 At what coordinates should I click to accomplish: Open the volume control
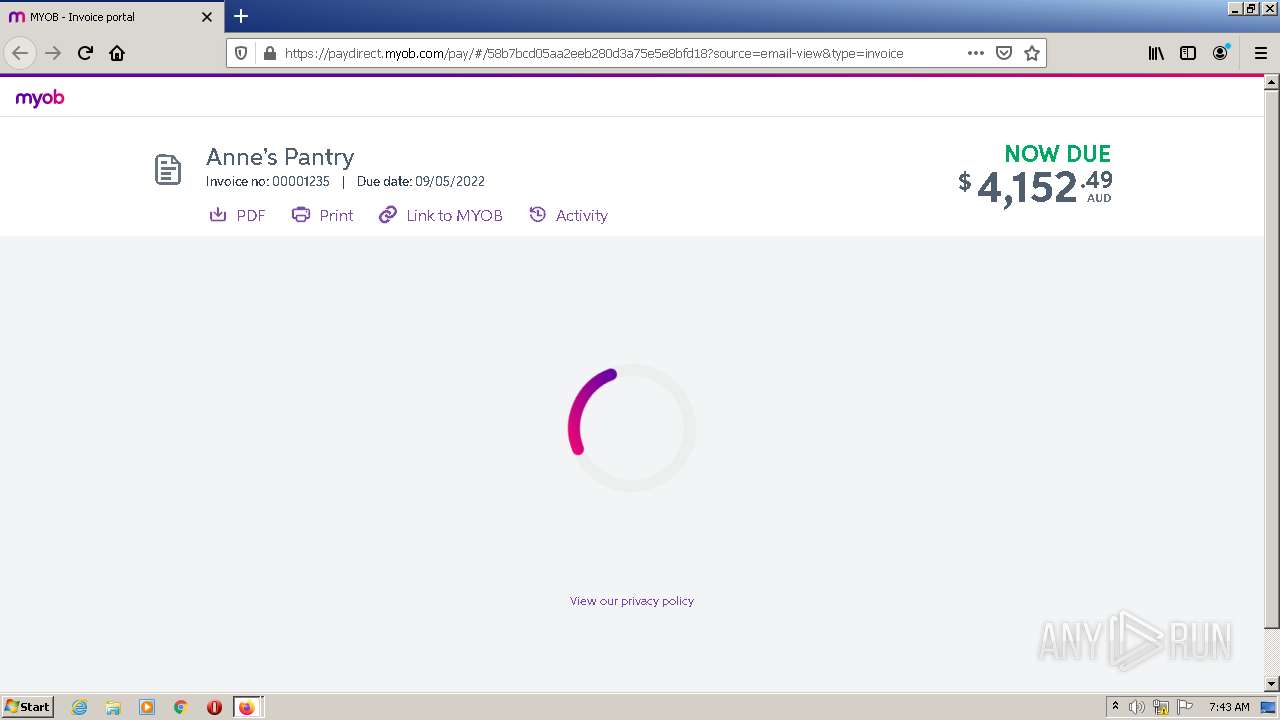(x=1137, y=707)
